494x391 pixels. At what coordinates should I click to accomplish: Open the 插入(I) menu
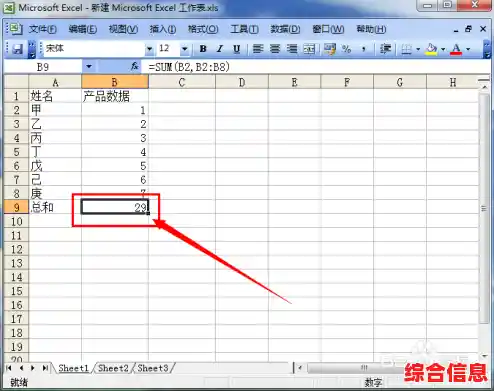[x=163, y=29]
